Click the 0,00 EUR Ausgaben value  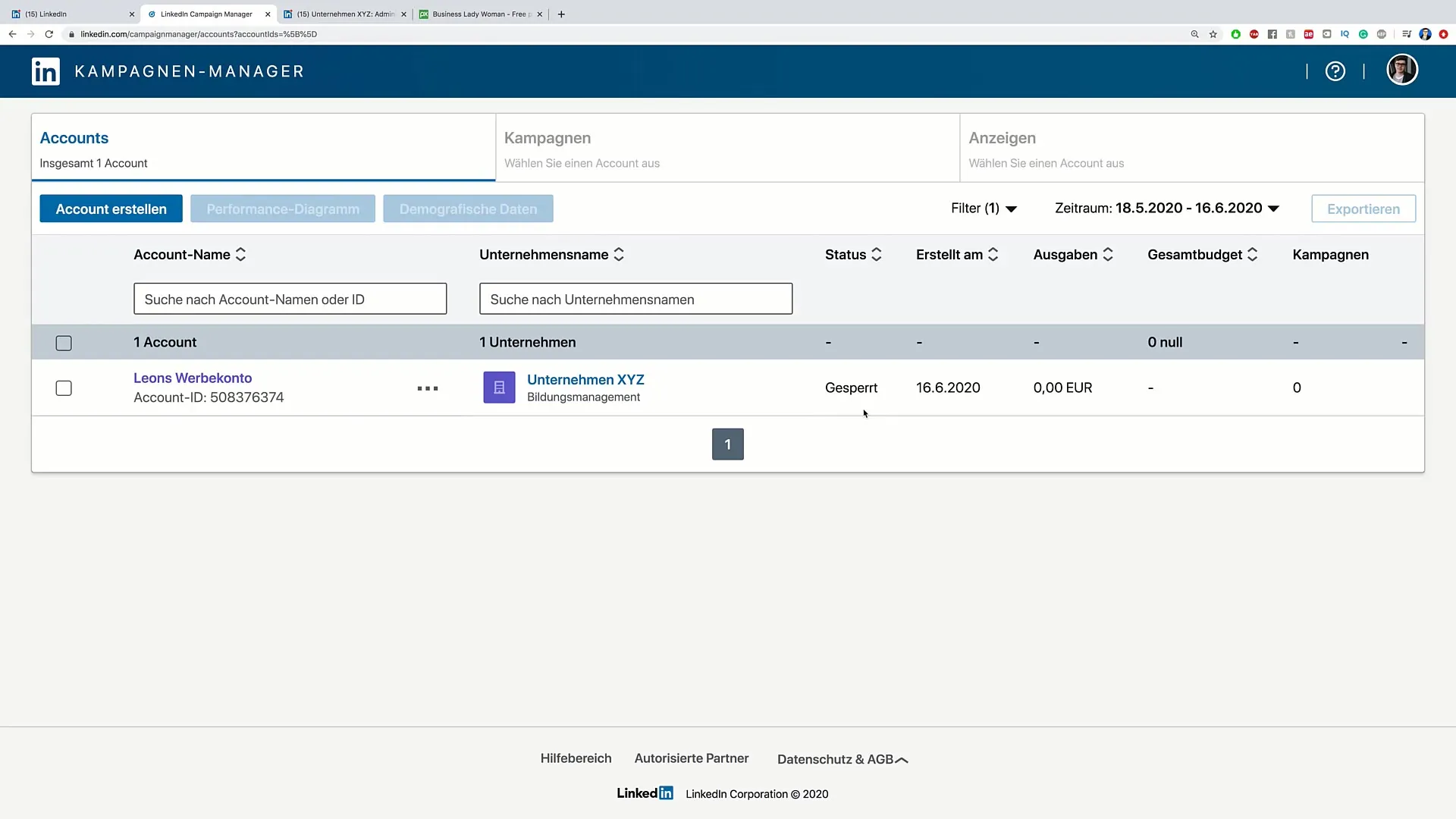click(x=1062, y=388)
